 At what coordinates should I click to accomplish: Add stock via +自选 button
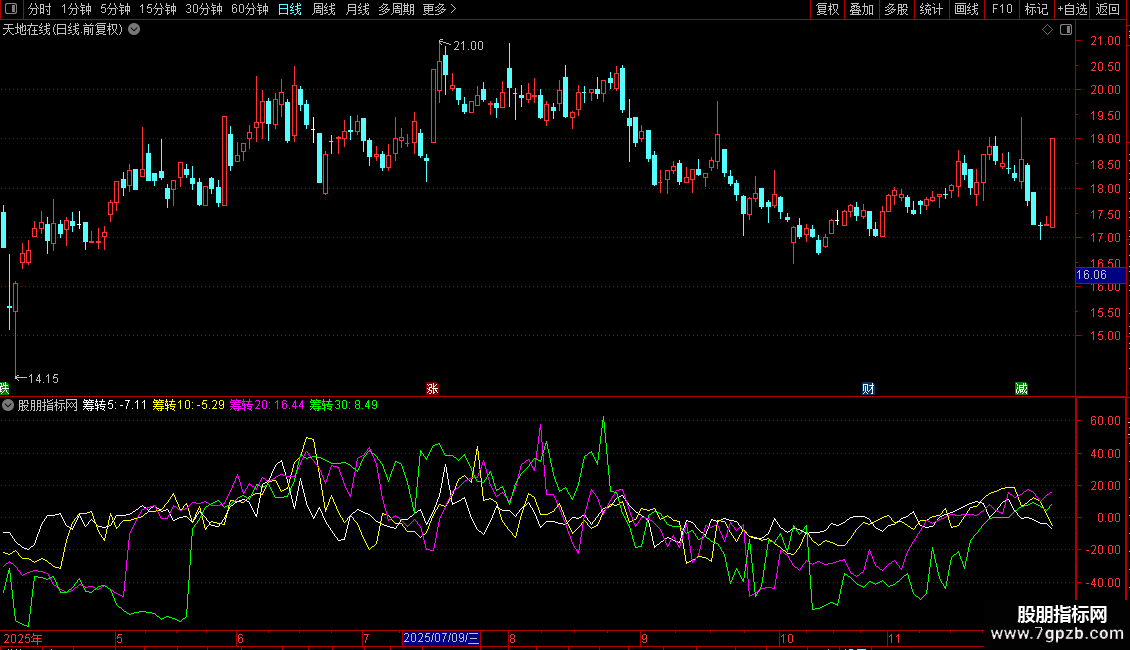coord(1072,9)
